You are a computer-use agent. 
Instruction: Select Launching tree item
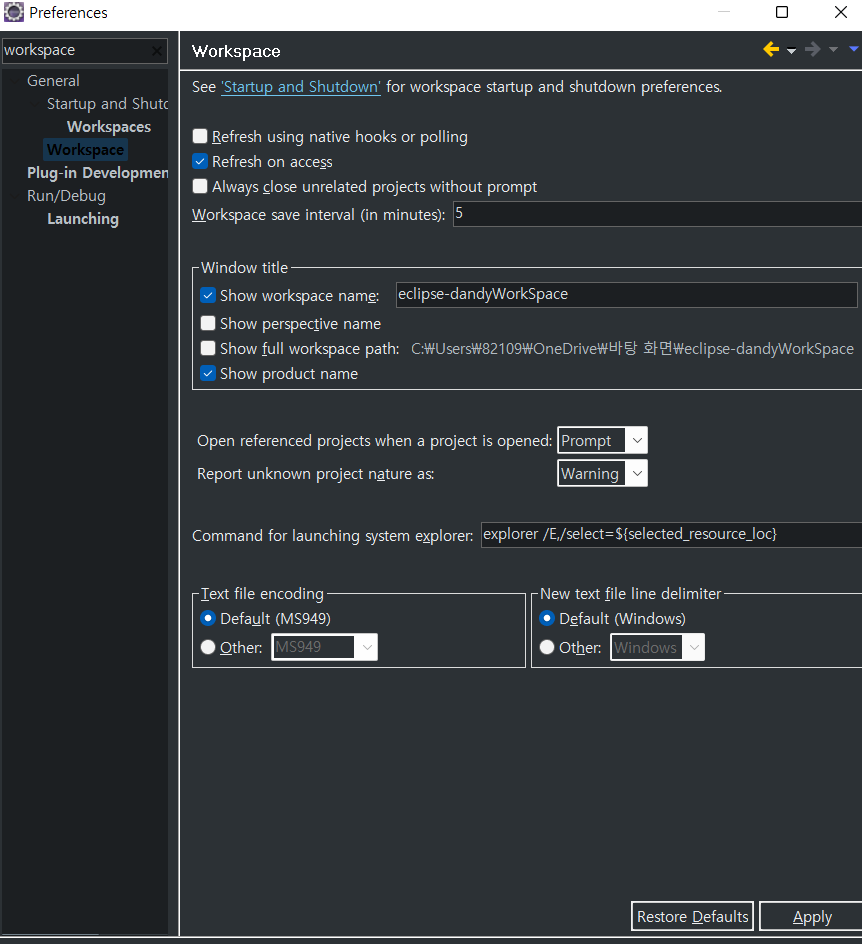[83, 219]
